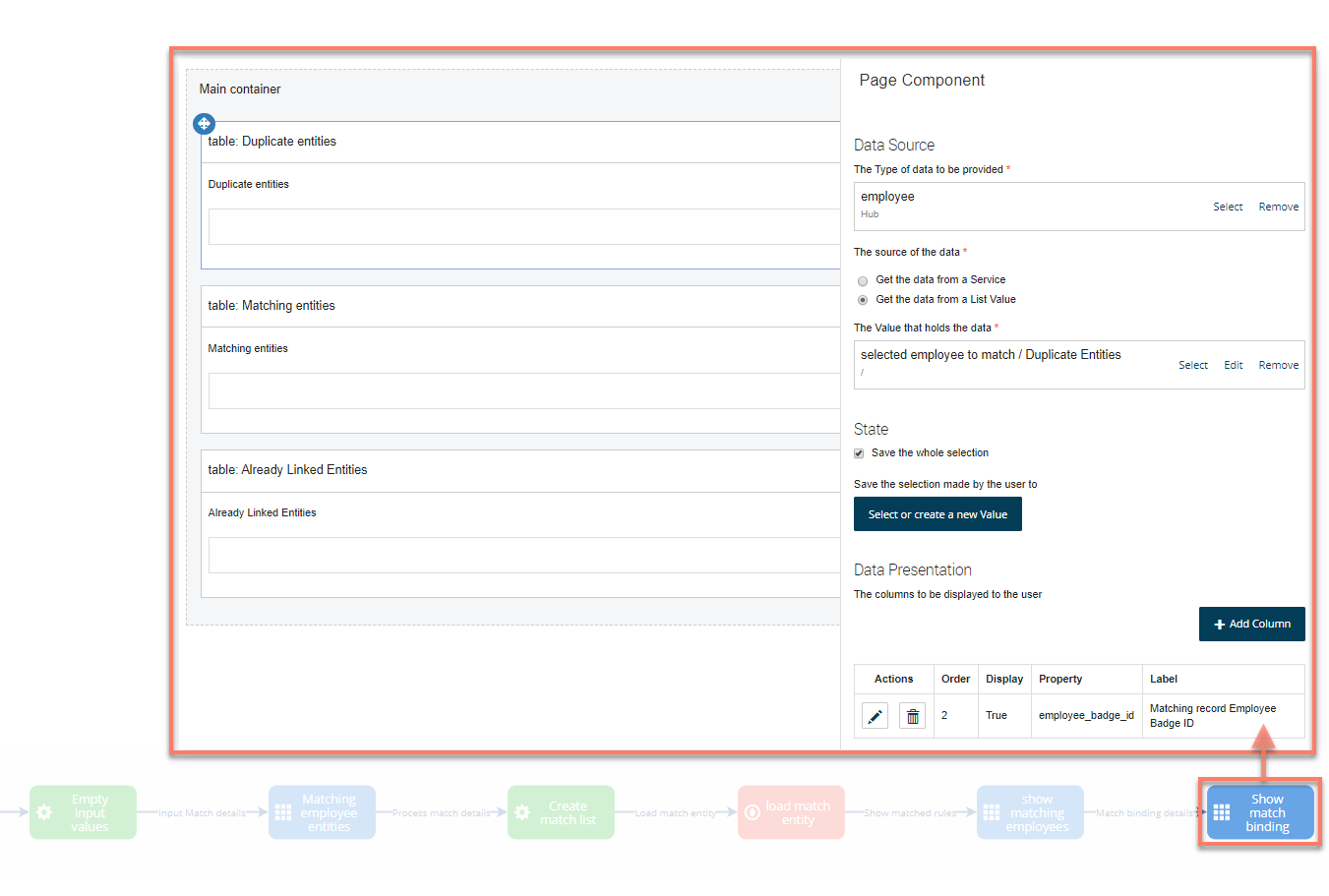
Task: Click the load match entity node
Action: tap(791, 812)
